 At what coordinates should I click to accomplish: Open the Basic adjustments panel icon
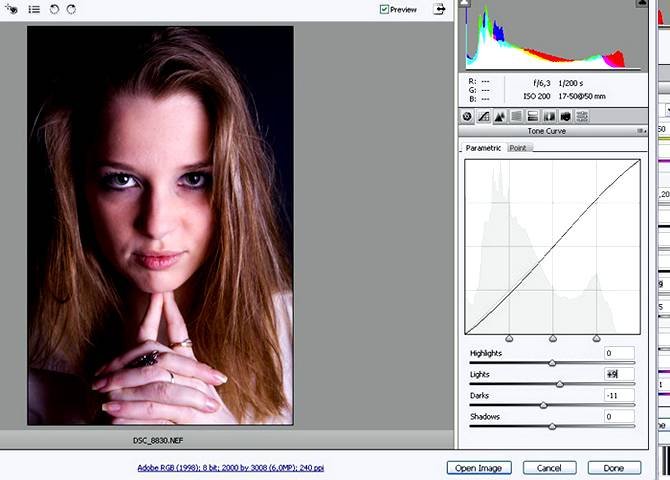467,117
